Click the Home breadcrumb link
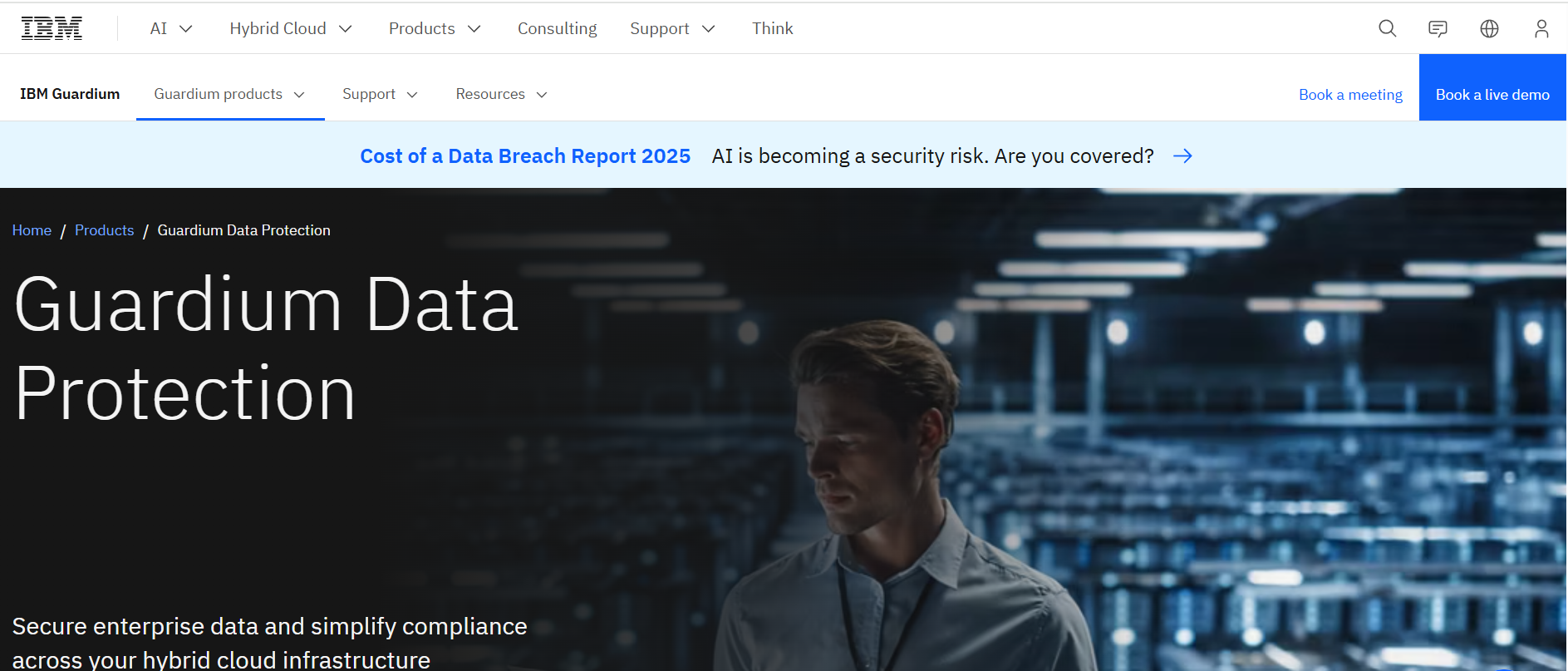 pyautogui.click(x=32, y=230)
